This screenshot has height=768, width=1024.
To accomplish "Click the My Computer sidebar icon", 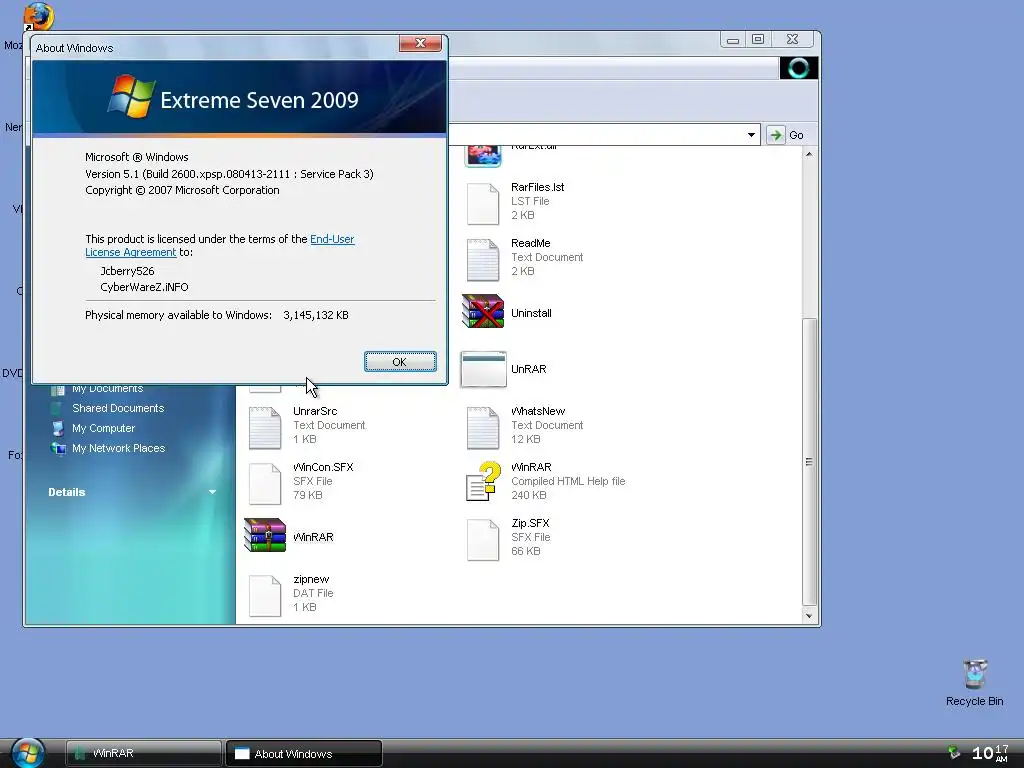I will pos(58,428).
